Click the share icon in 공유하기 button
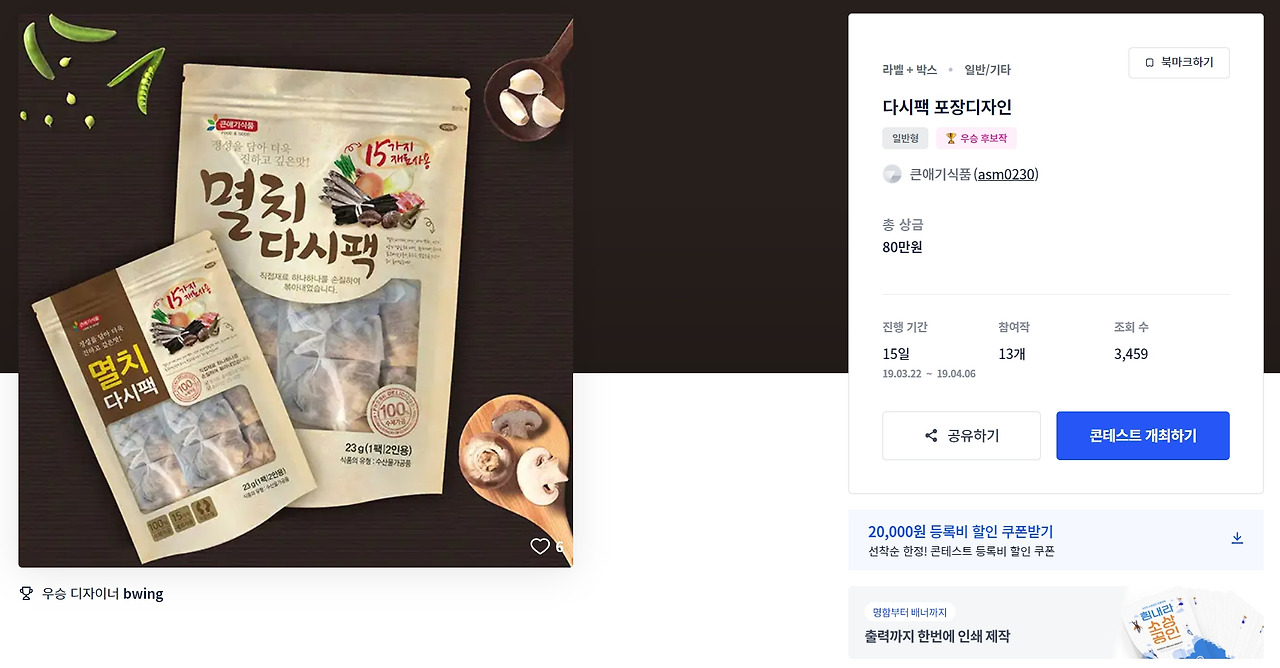 point(931,436)
